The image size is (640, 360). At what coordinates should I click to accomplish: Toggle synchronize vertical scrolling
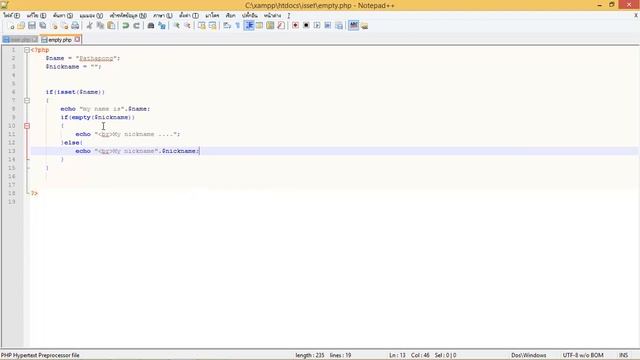[202, 26]
